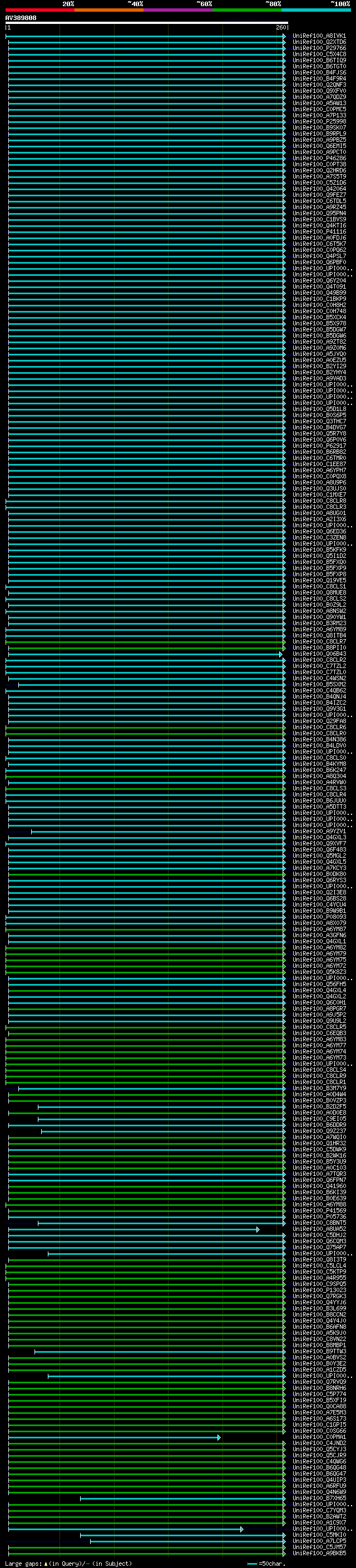Click the green ~80% identity legend segment
356x1568 pixels.
pyautogui.click(x=247, y=10)
